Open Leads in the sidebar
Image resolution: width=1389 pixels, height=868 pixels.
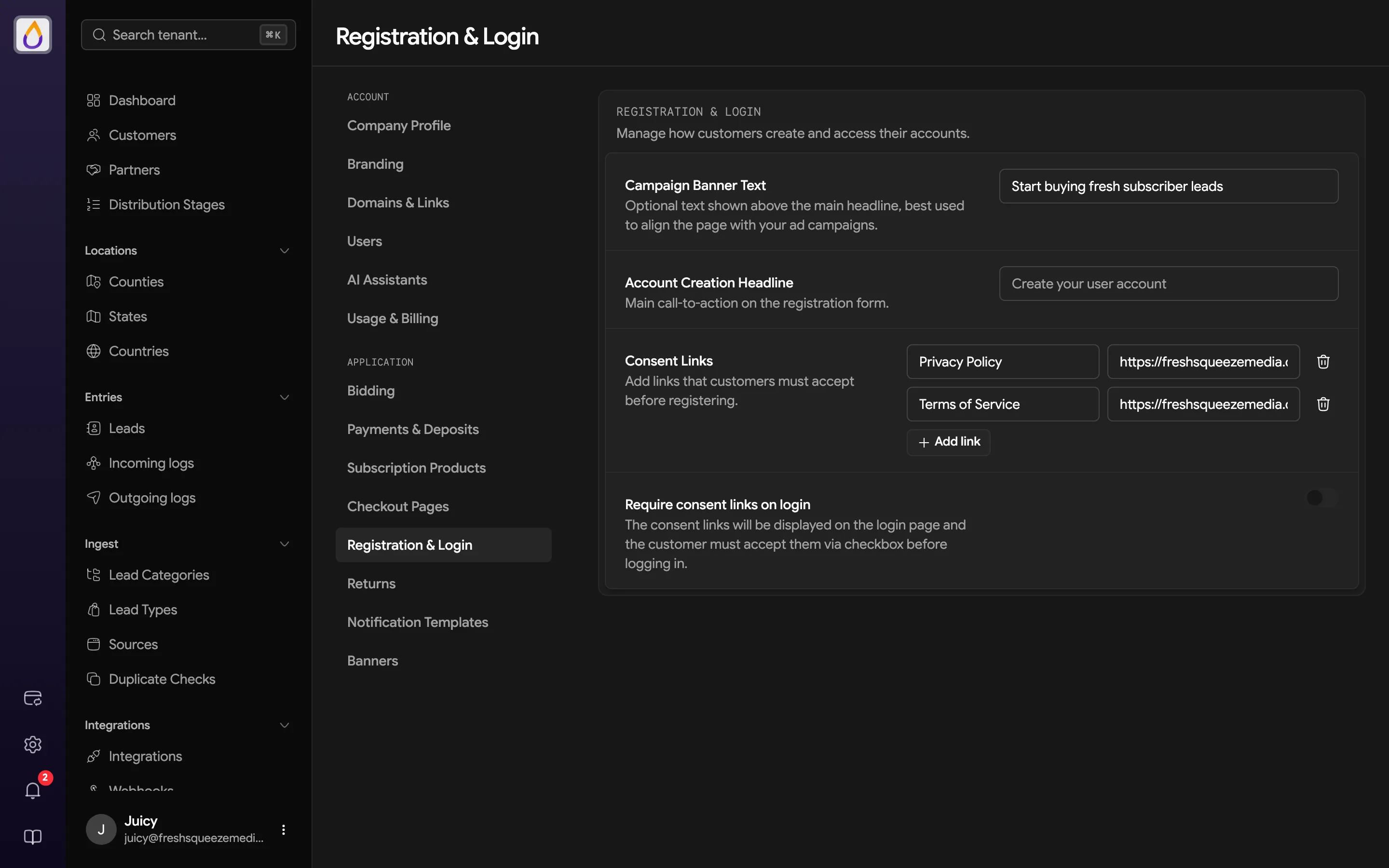pos(188,428)
